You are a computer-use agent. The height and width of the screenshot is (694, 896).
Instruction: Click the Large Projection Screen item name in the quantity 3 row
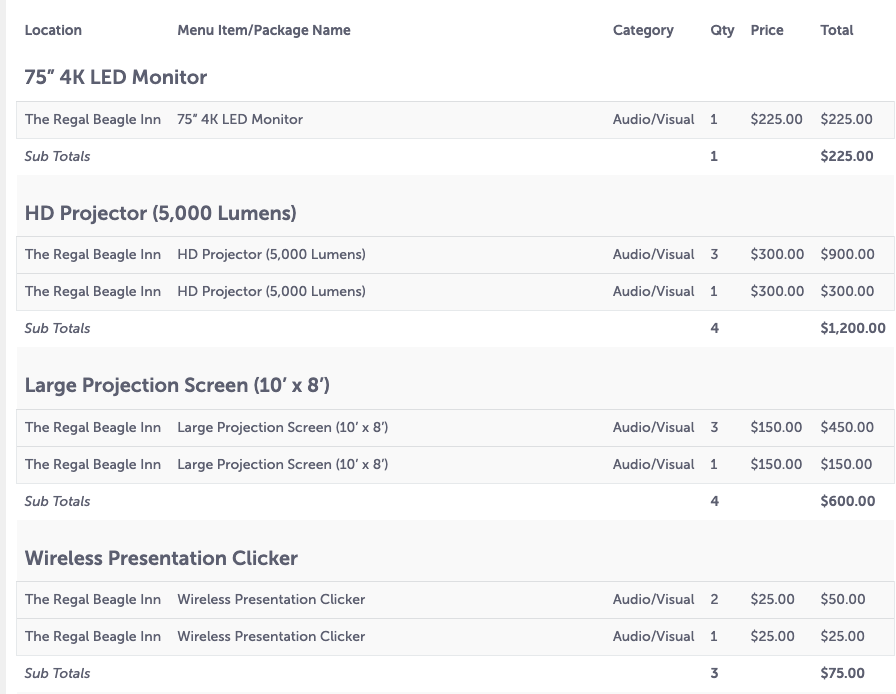pos(283,428)
